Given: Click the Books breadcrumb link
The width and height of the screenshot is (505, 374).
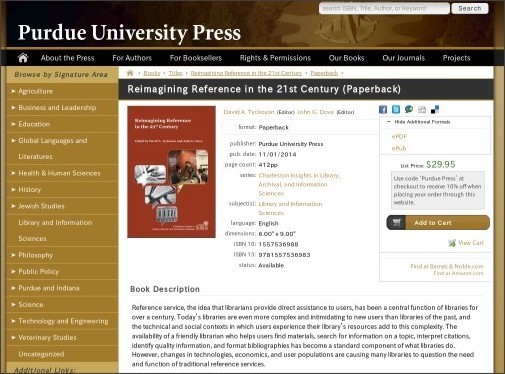Looking at the screenshot, I should pyautogui.click(x=152, y=73).
